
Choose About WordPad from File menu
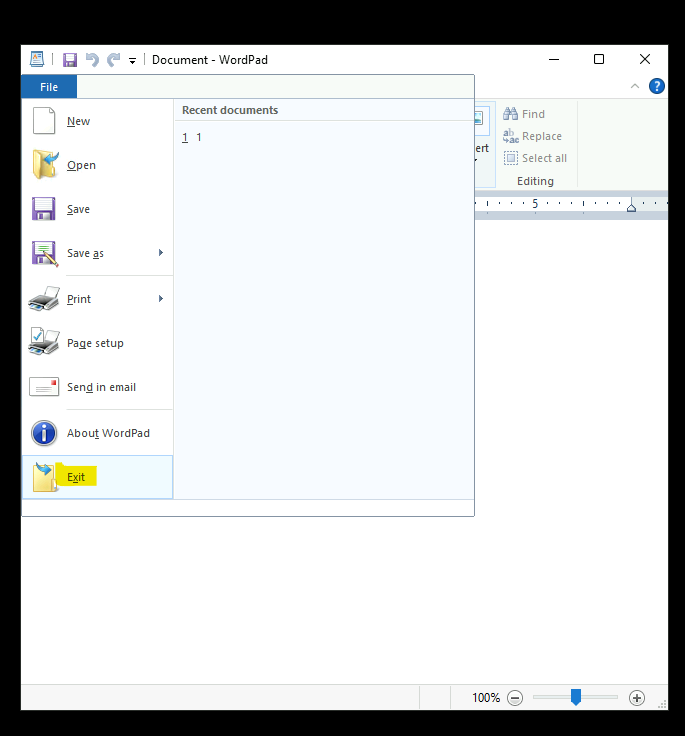click(97, 433)
